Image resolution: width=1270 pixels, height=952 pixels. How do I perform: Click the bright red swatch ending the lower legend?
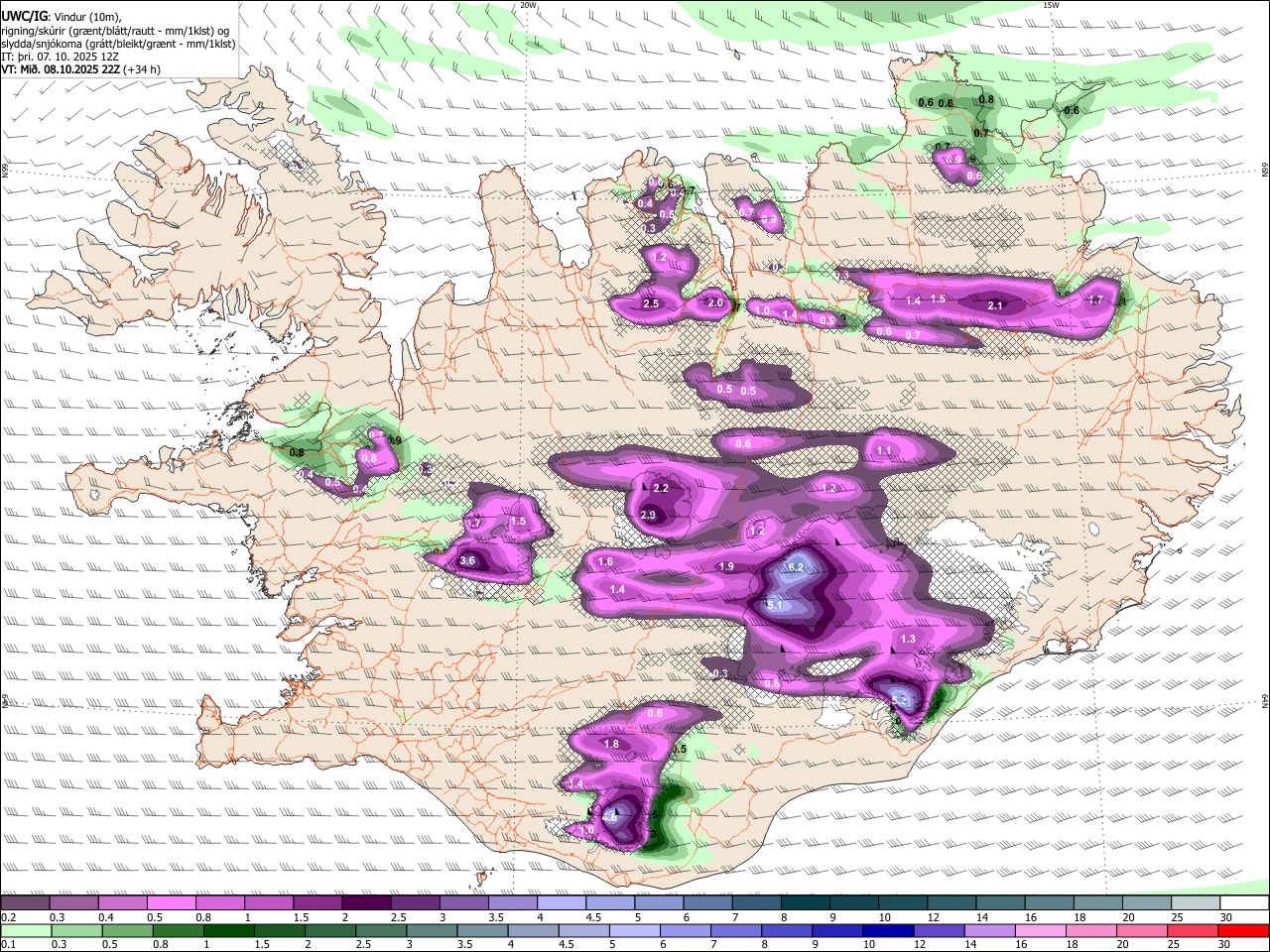point(1243,931)
